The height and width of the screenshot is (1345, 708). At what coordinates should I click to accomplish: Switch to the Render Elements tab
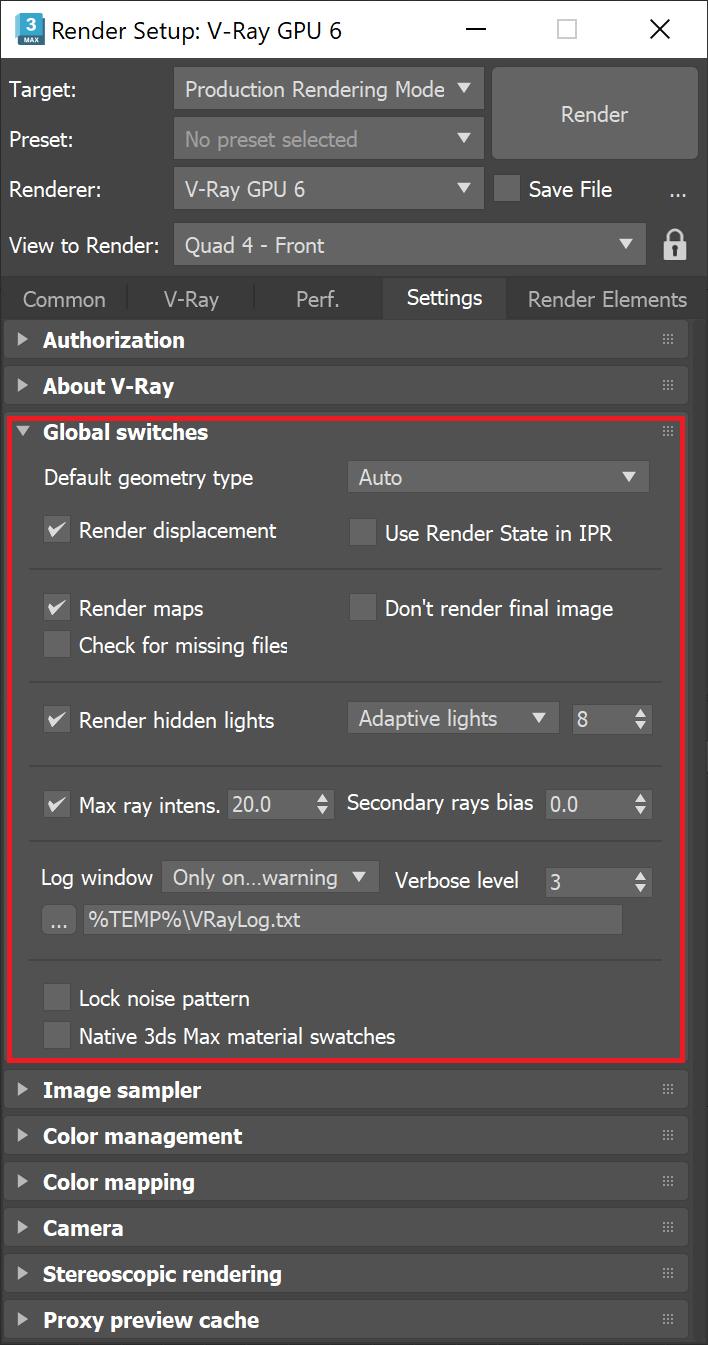click(x=606, y=298)
